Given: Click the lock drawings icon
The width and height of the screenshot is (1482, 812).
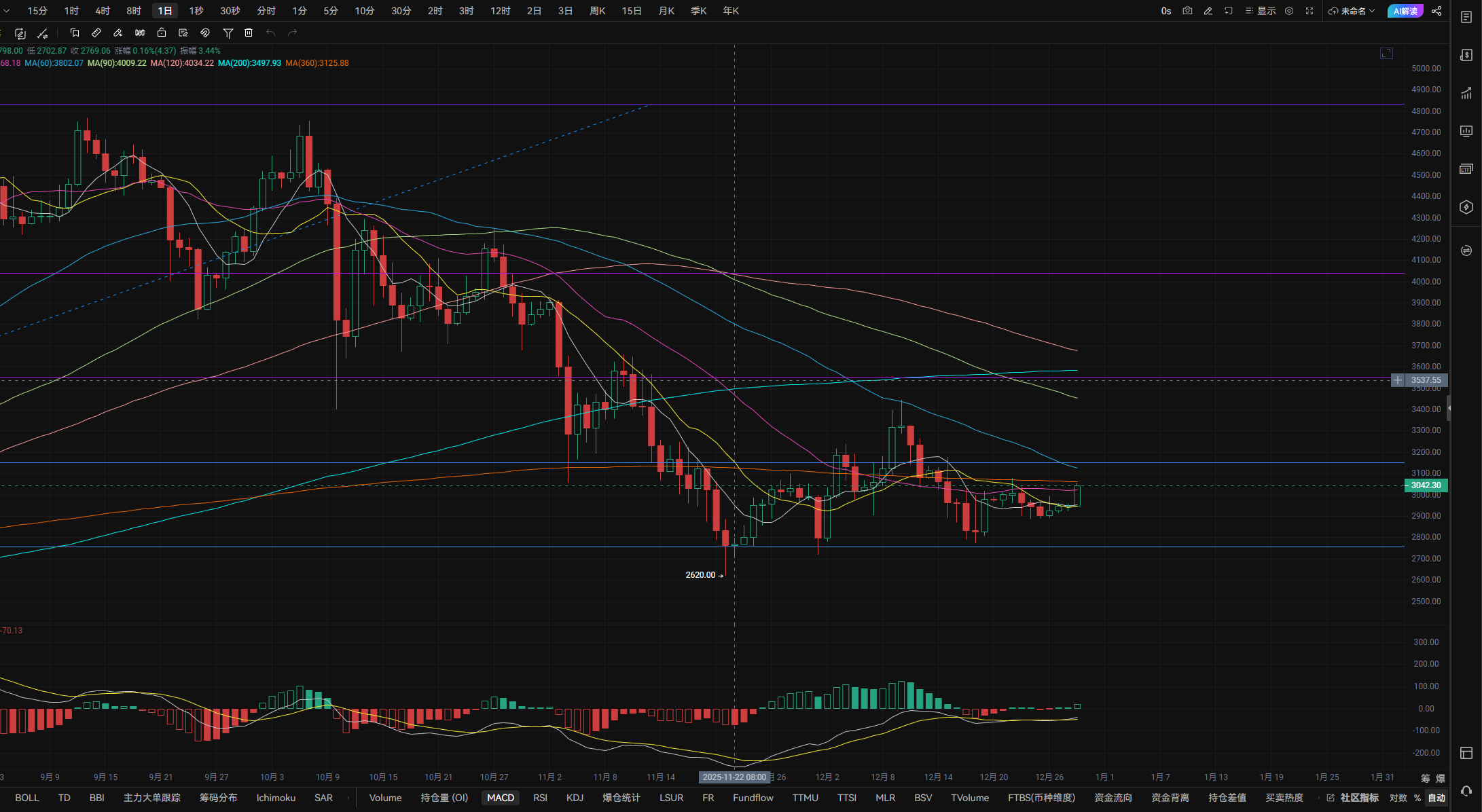Looking at the screenshot, I should (162, 33).
